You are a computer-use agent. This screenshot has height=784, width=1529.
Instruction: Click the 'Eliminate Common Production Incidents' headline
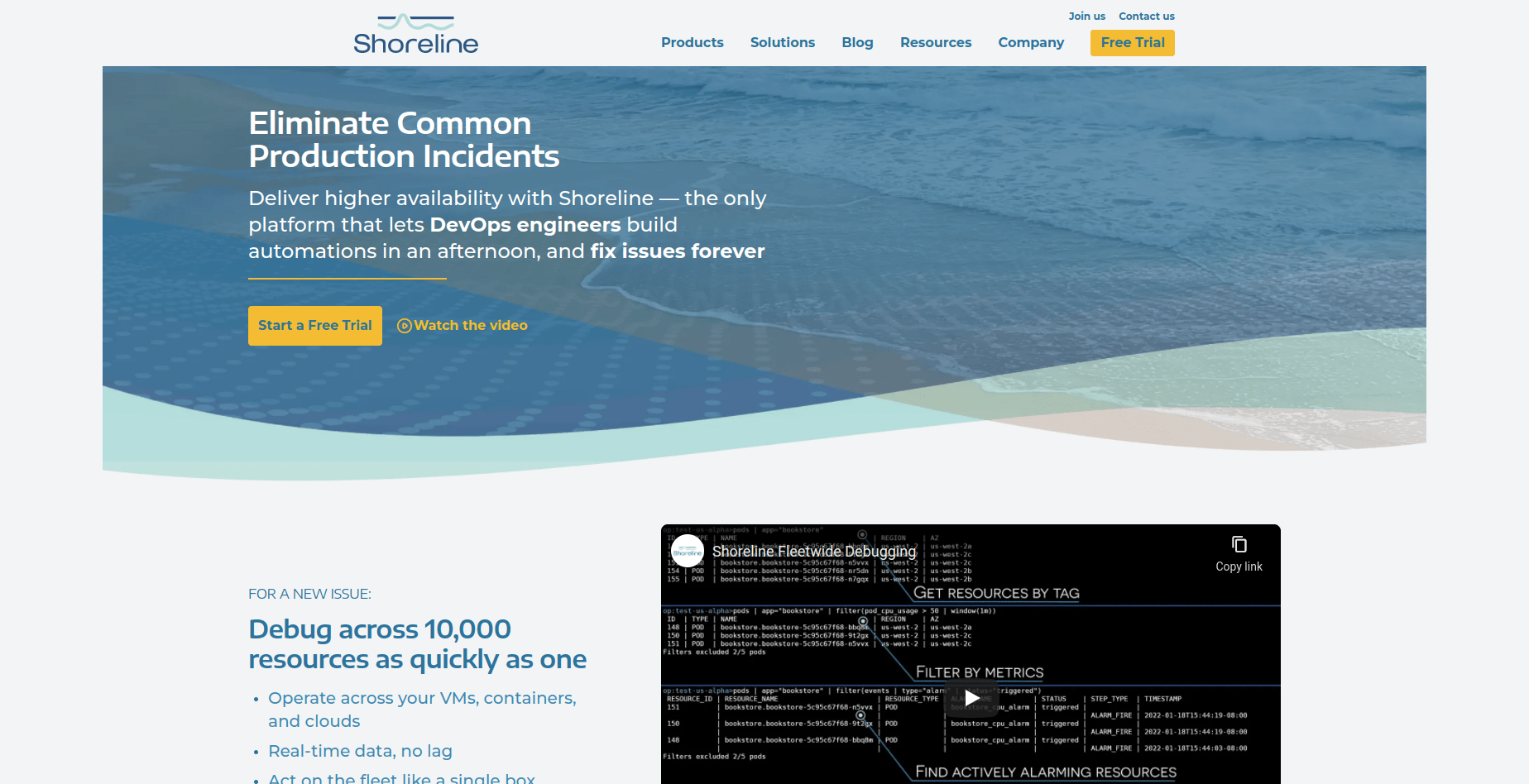pos(404,140)
